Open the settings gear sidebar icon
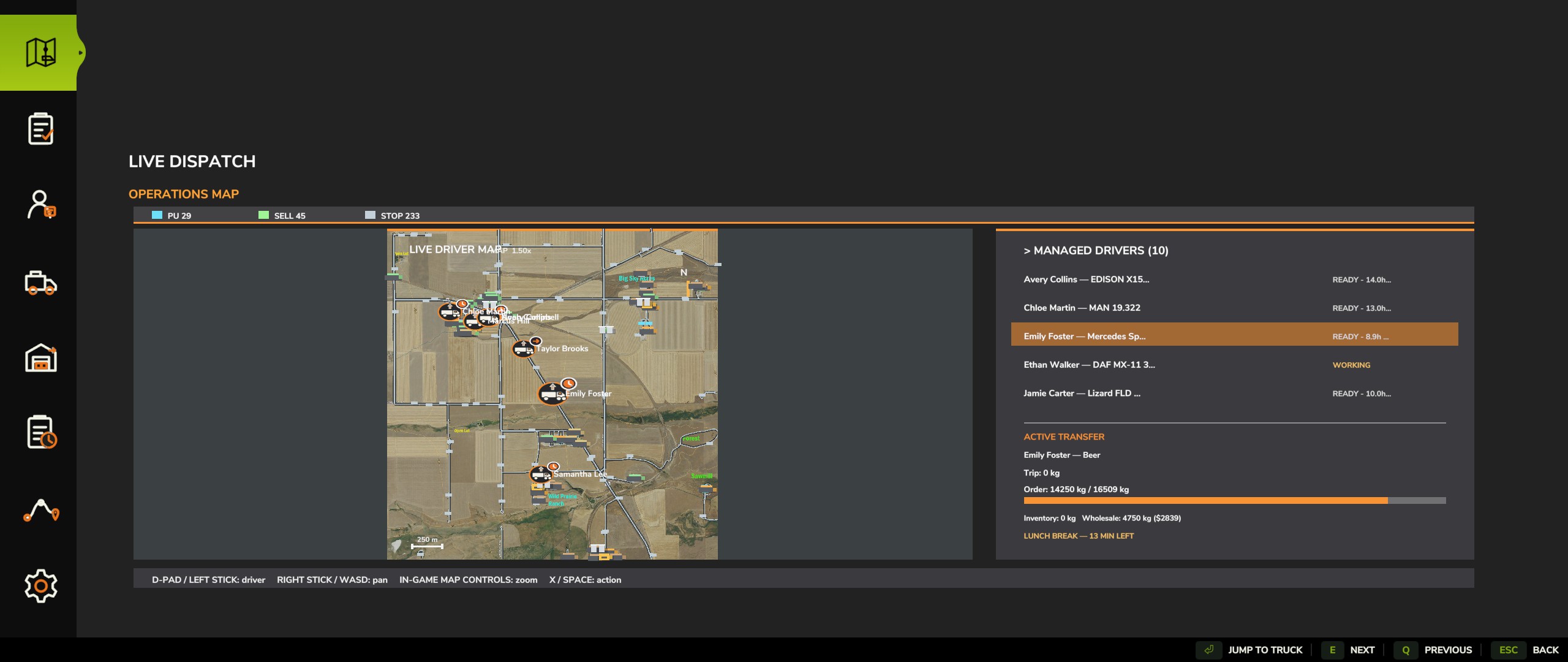Screen dimensions: 1568x662 40,586
